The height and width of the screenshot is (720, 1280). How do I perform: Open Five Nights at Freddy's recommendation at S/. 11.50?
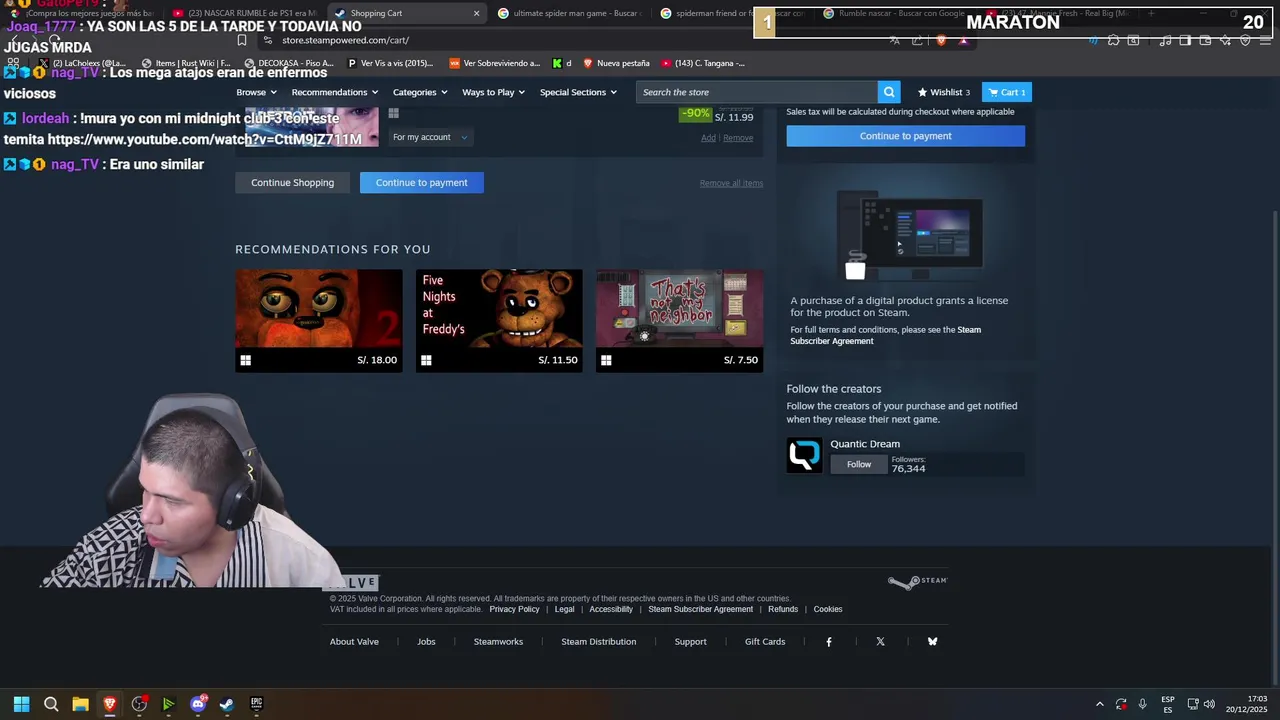point(499,320)
